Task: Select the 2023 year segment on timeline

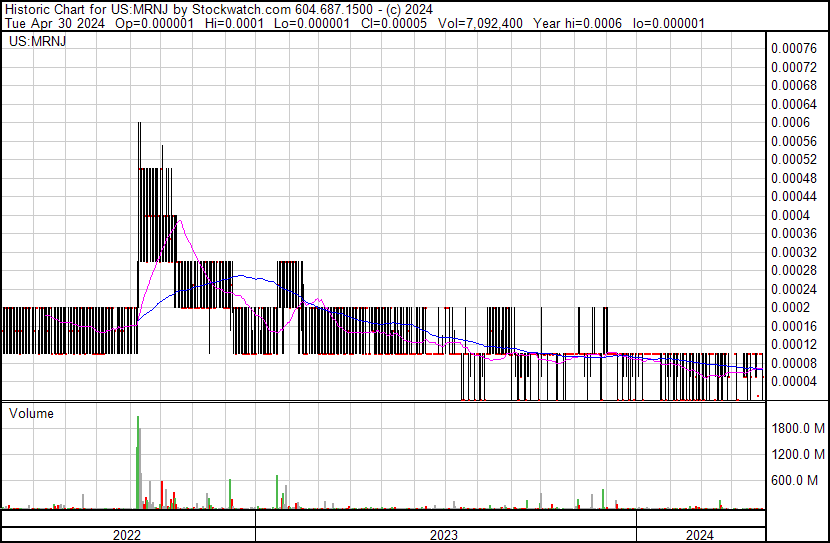Action: coord(446,535)
